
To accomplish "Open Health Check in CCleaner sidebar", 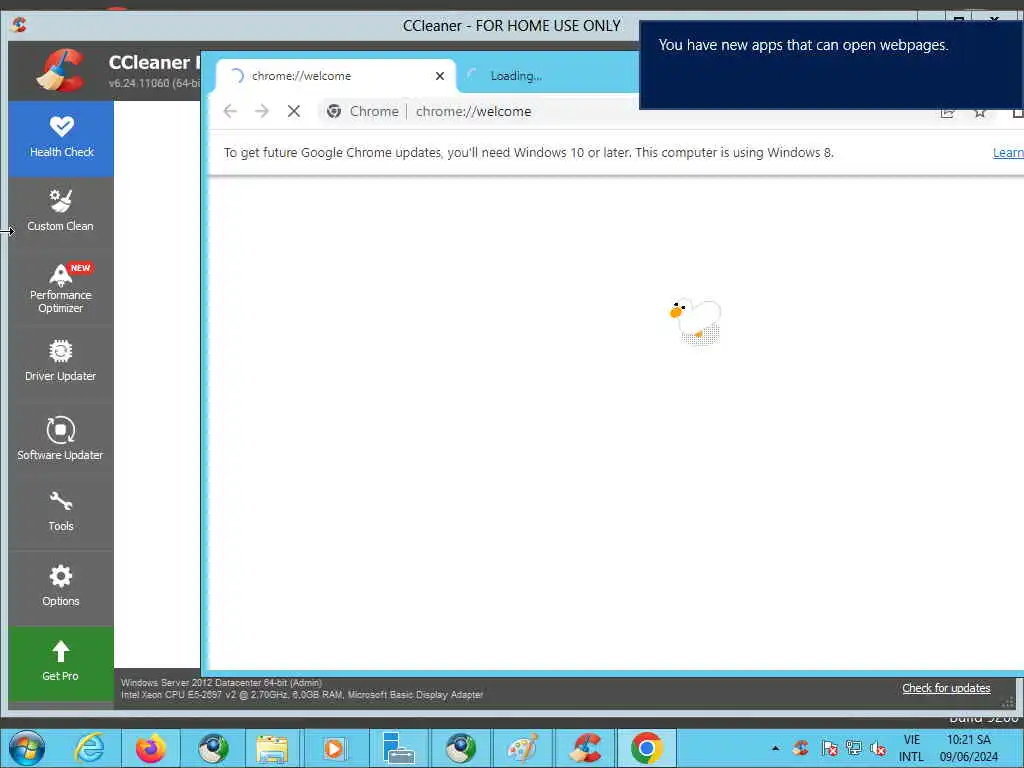I will (x=61, y=138).
